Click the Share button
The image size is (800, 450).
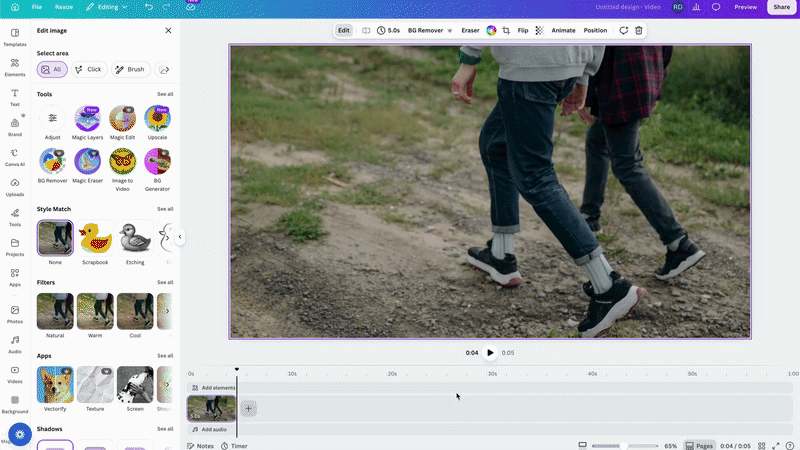pyautogui.click(x=782, y=7)
